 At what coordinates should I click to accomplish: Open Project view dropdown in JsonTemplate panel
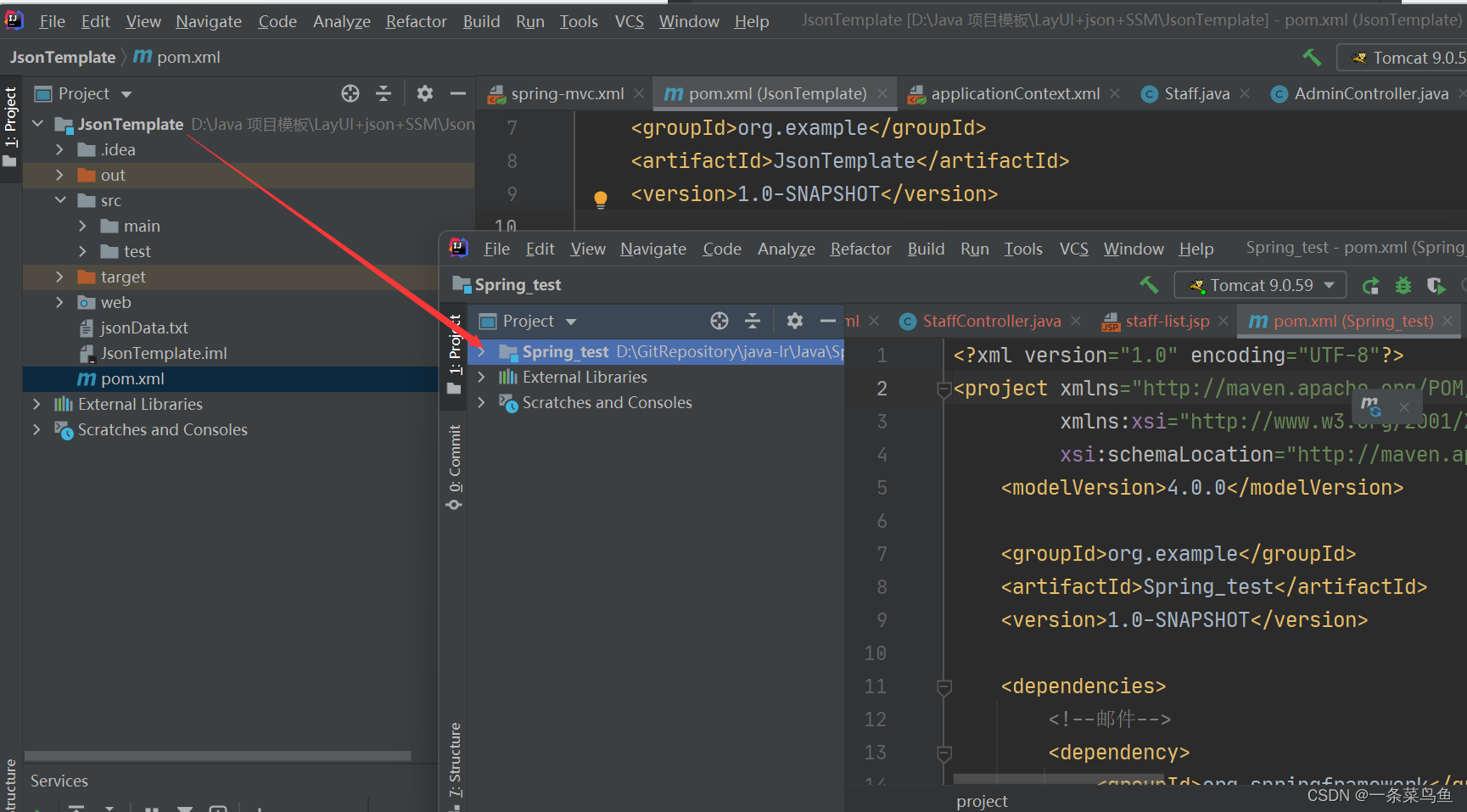point(126,94)
